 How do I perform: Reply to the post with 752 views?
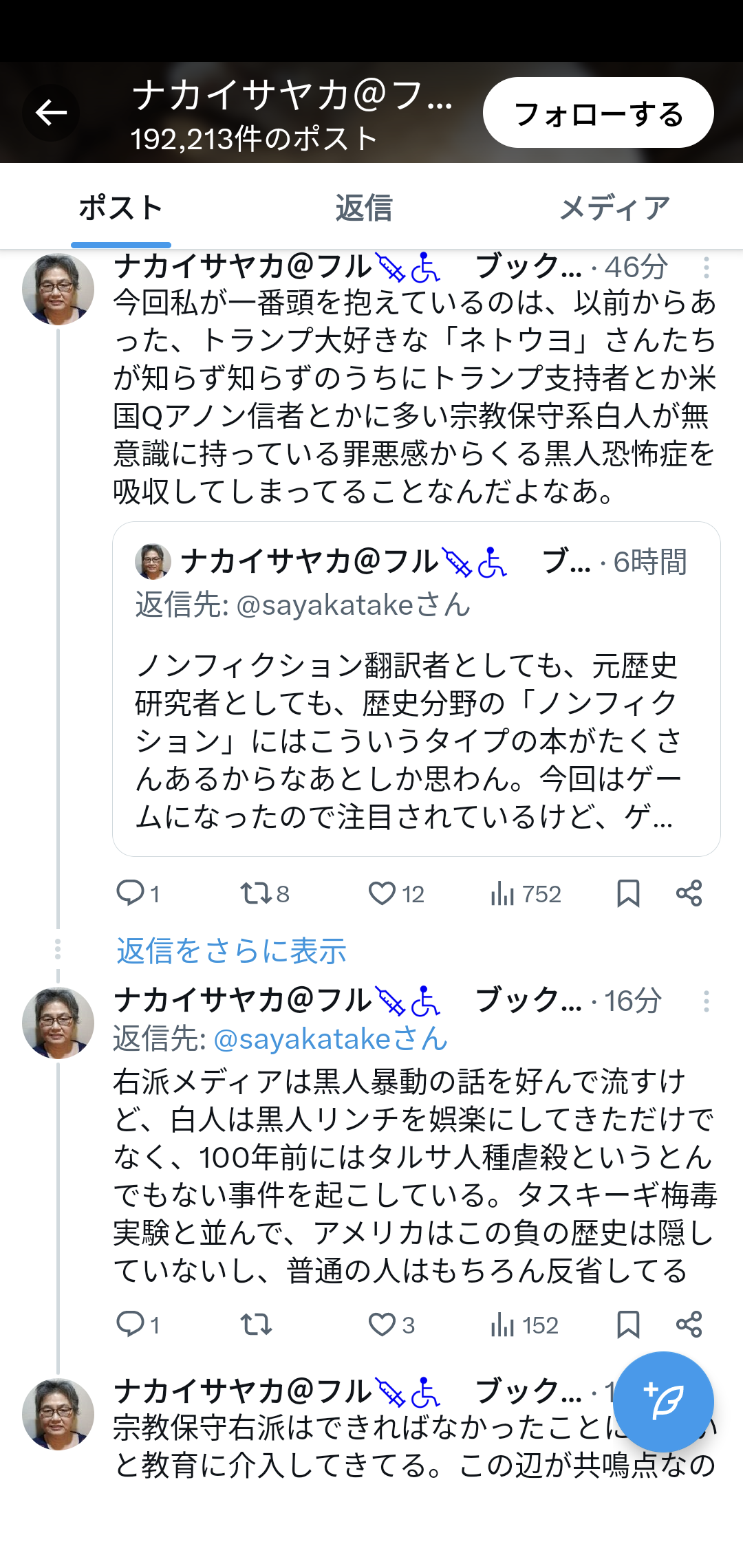131,893
